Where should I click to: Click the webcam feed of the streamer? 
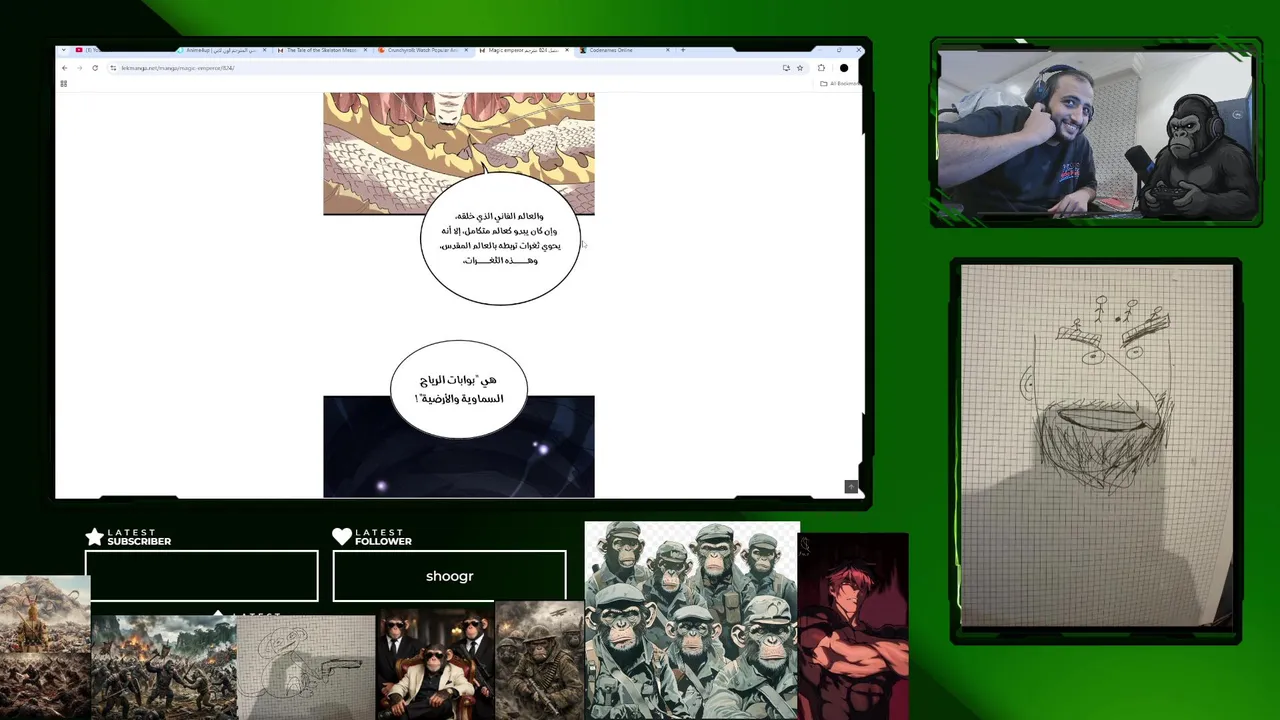[1096, 134]
